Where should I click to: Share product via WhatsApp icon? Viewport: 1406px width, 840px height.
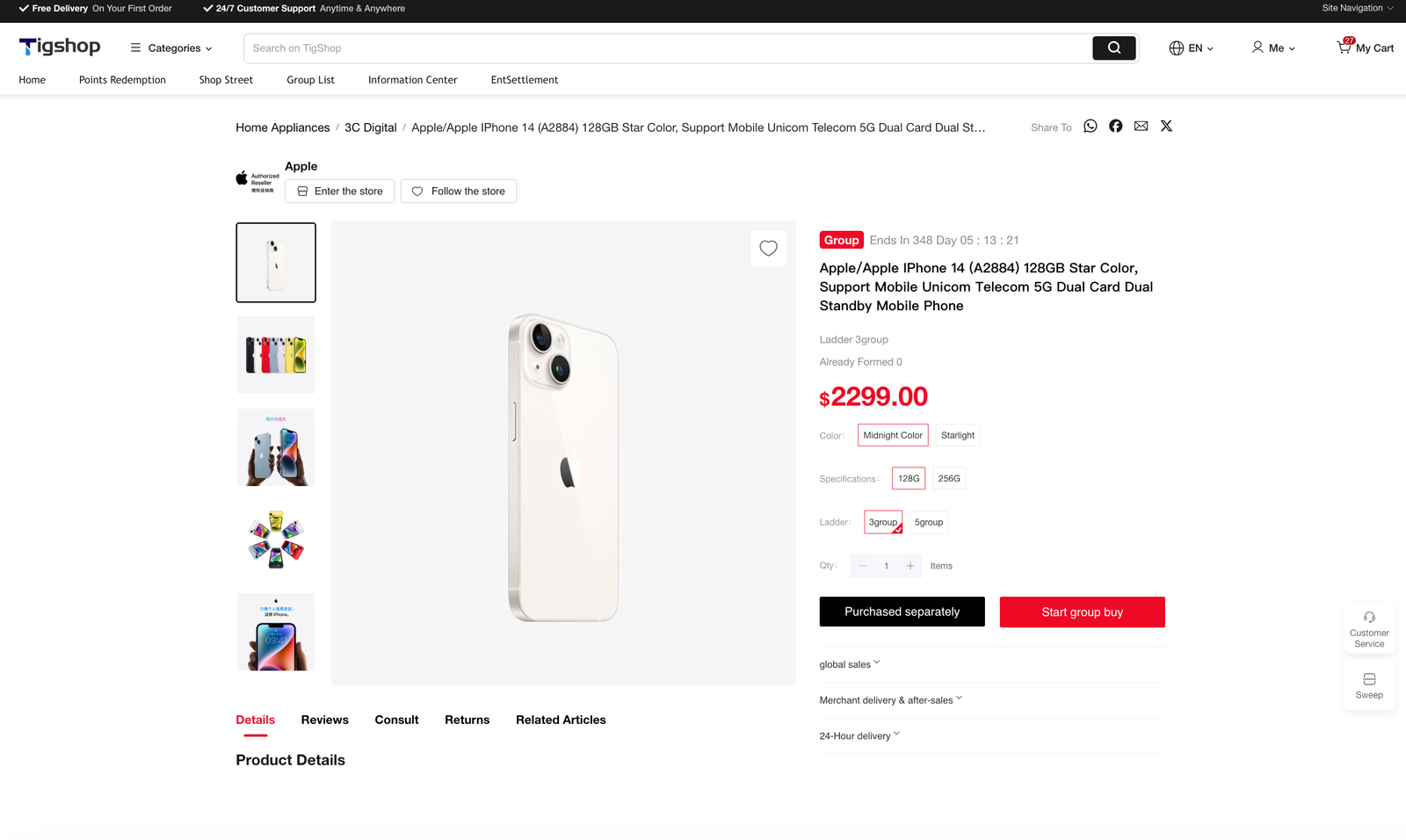point(1090,127)
